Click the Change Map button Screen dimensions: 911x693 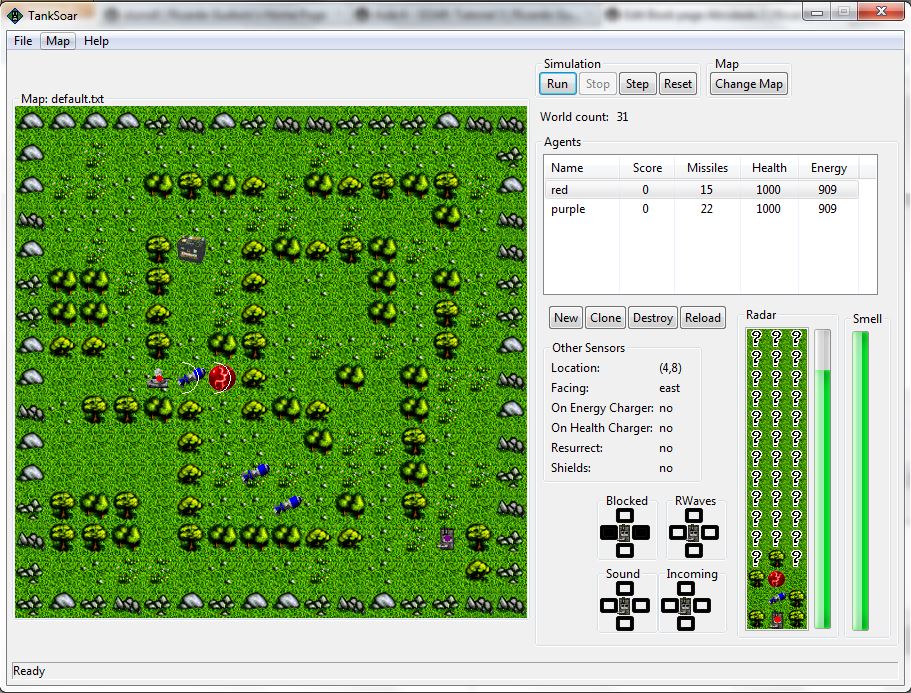[749, 84]
